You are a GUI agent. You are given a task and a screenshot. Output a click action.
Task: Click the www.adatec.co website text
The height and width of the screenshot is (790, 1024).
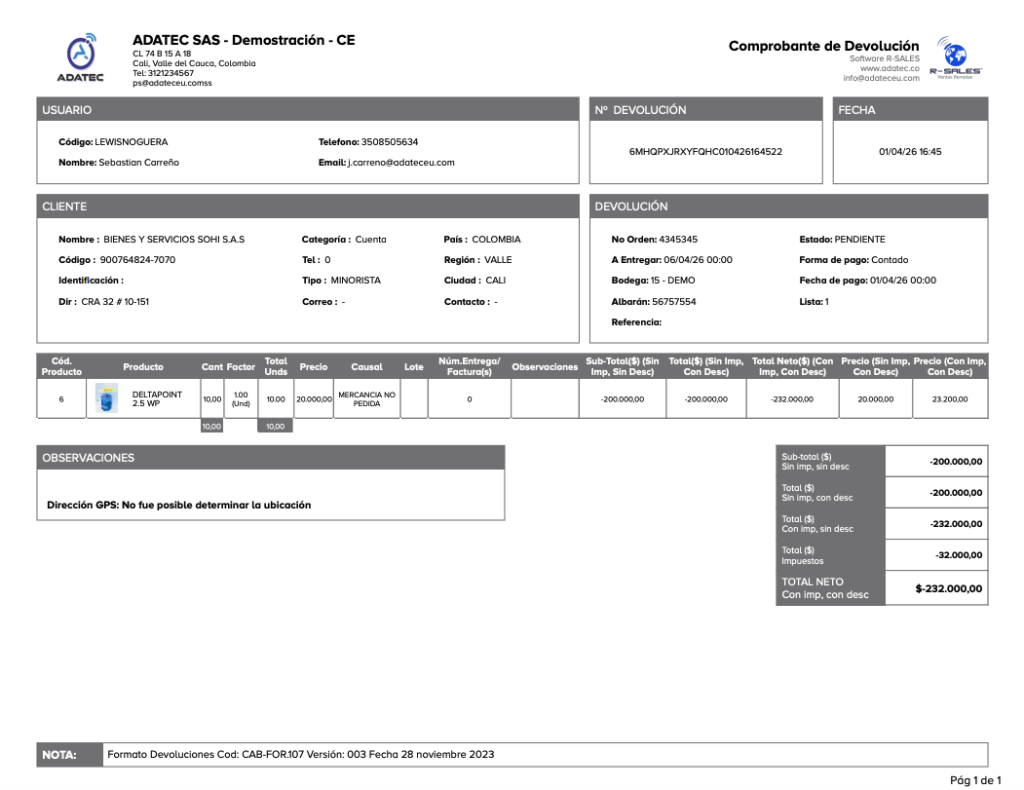pyautogui.click(x=889, y=68)
